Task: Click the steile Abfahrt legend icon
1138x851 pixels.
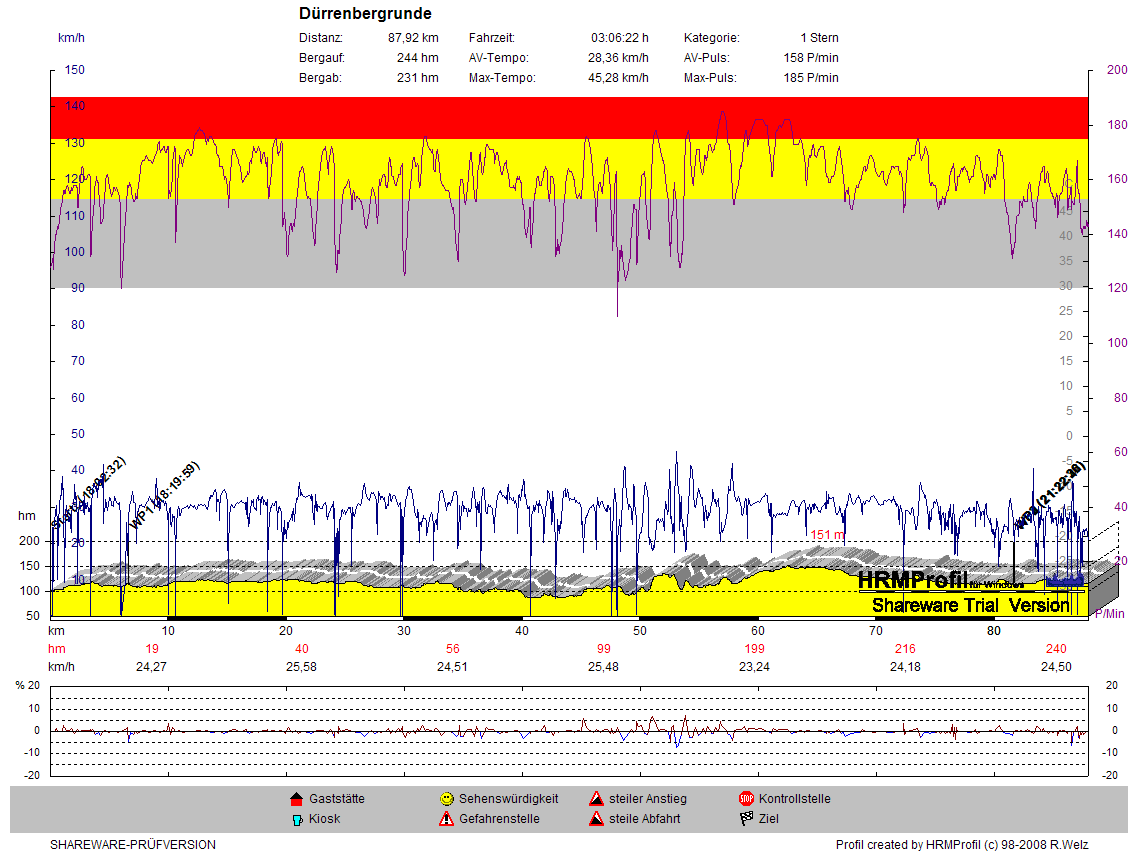Action: tap(596, 819)
